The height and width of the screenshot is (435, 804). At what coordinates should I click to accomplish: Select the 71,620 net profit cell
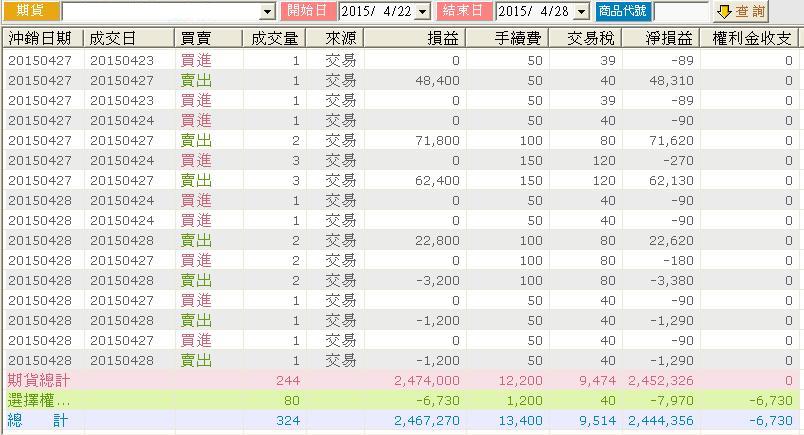(x=671, y=141)
